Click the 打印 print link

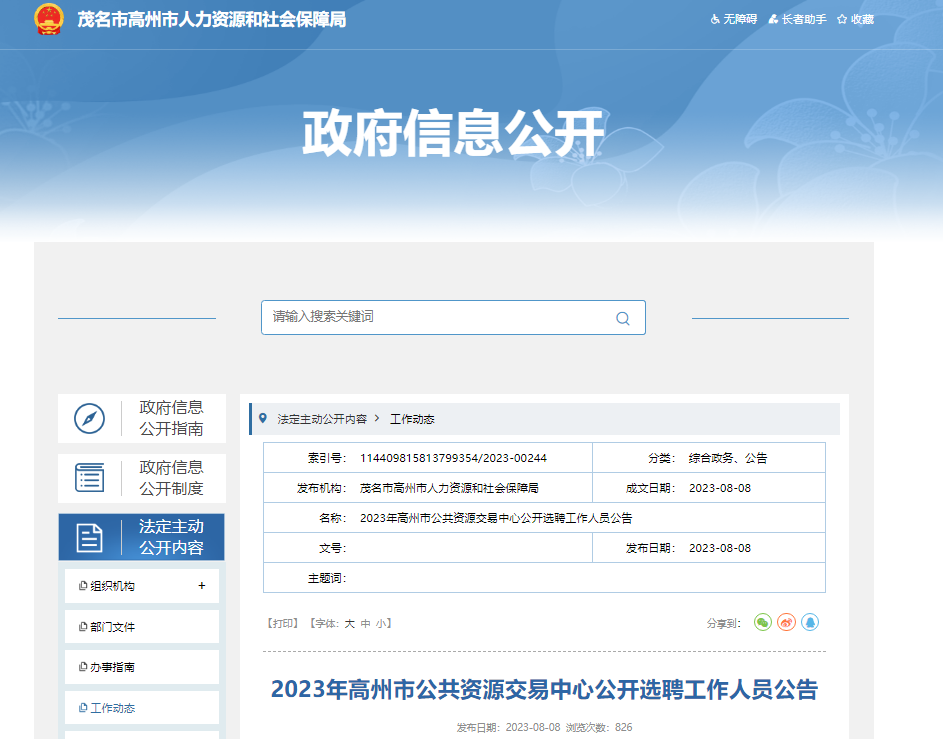click(283, 623)
